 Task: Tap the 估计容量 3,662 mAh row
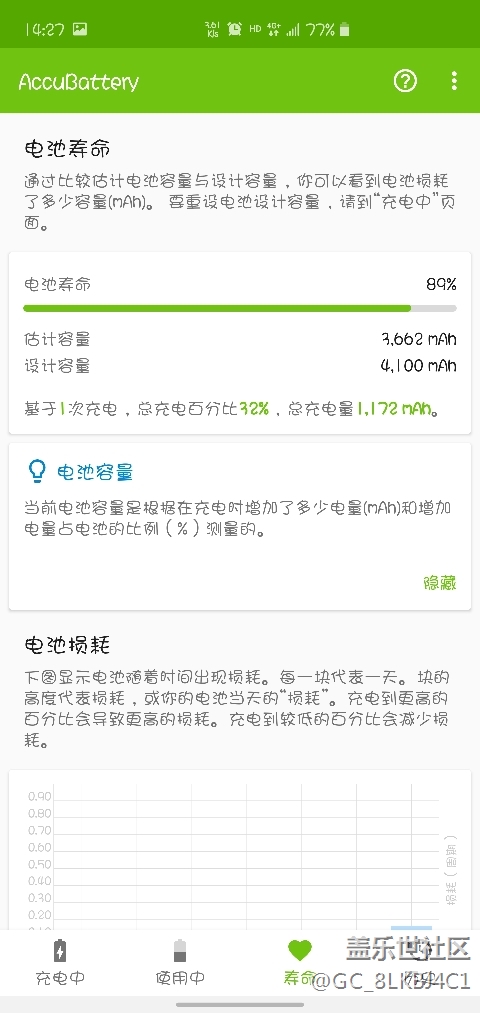pos(240,339)
